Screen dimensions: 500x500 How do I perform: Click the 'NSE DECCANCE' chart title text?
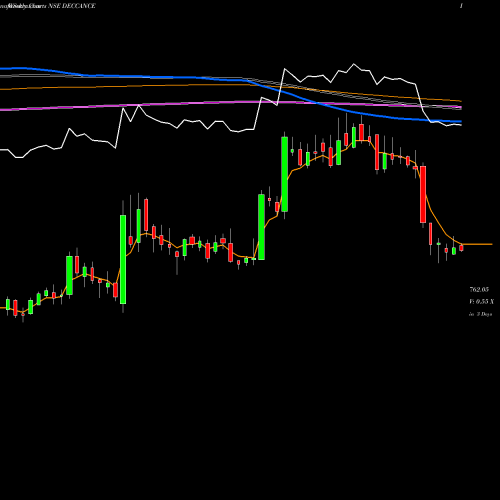[72, 6]
